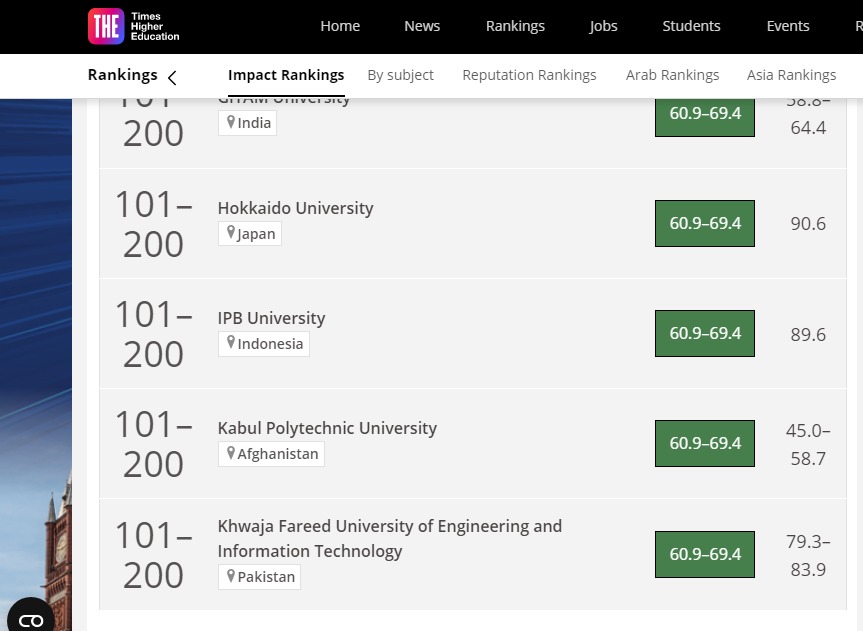Click the Times Higher Education logo
The width and height of the screenshot is (863, 631).
[133, 26]
